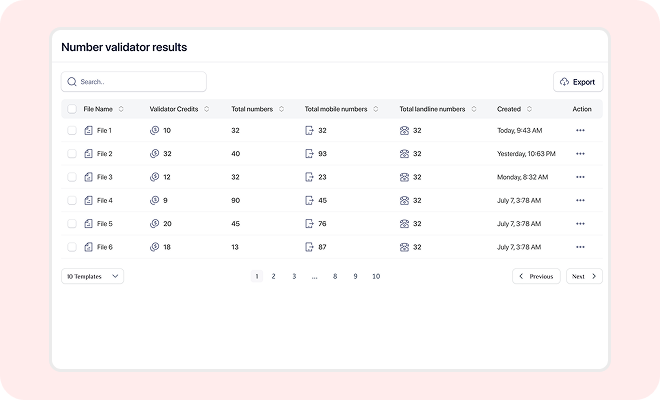Click the Previous page button
Screen dimensions: 660x400
coord(536,276)
